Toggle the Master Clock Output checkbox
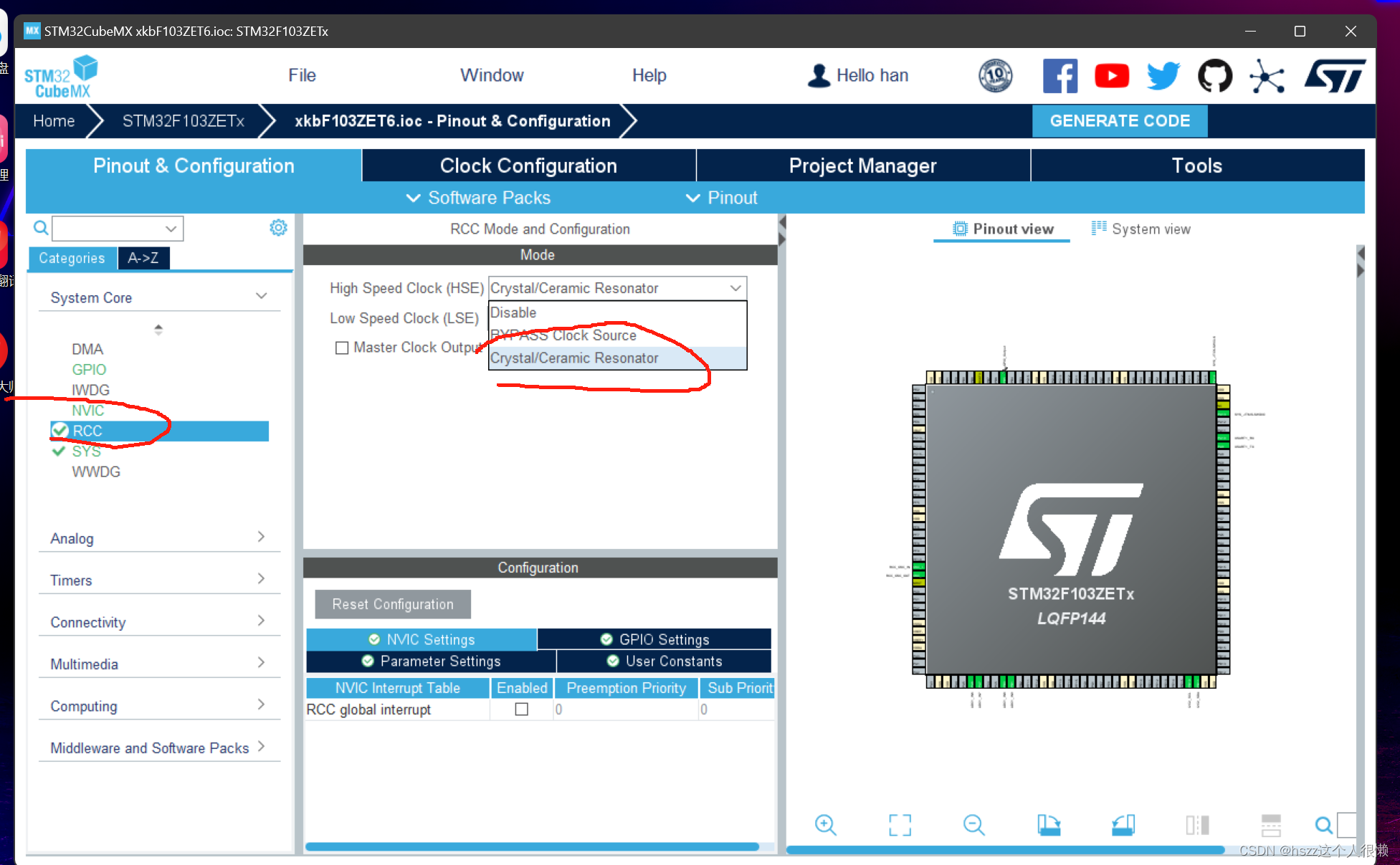The width and height of the screenshot is (1400, 865). pyautogui.click(x=342, y=348)
